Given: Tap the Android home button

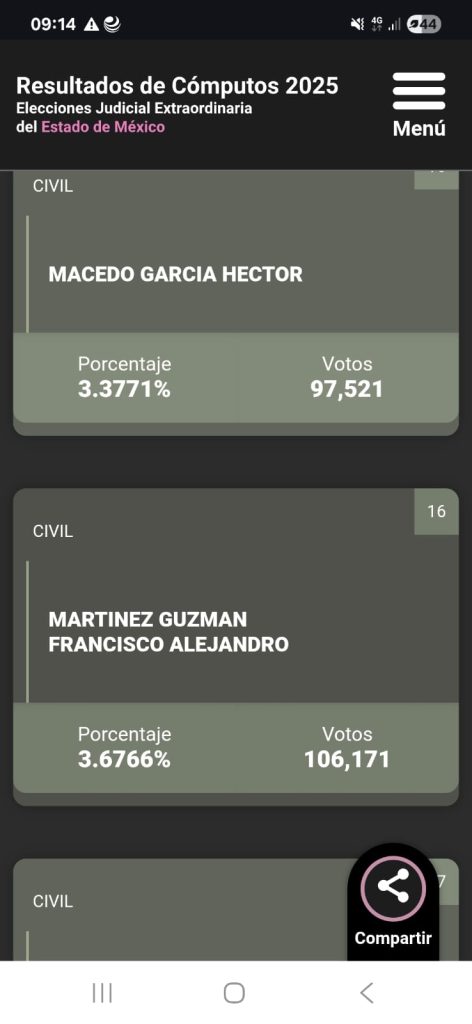Looking at the screenshot, I should 234,993.
